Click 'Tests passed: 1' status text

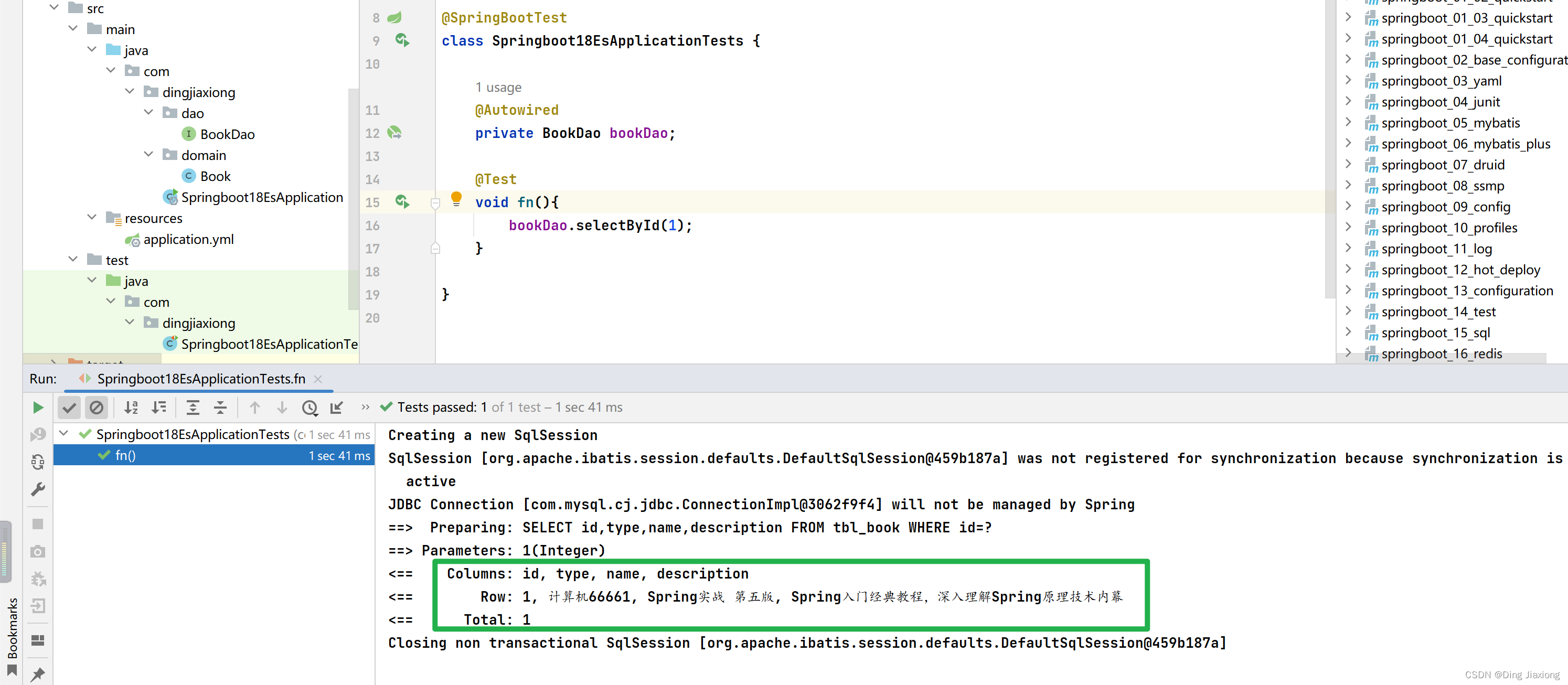pos(442,408)
